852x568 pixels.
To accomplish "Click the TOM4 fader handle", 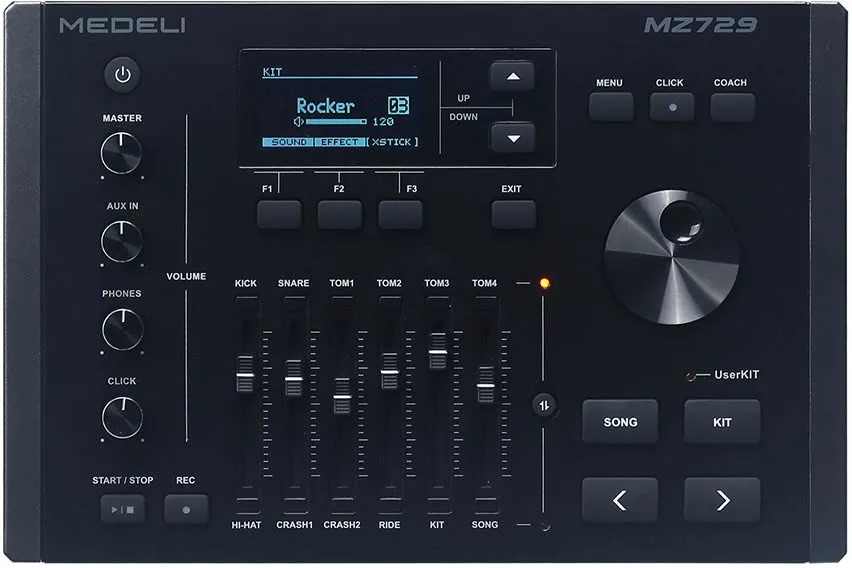I will 485,385.
